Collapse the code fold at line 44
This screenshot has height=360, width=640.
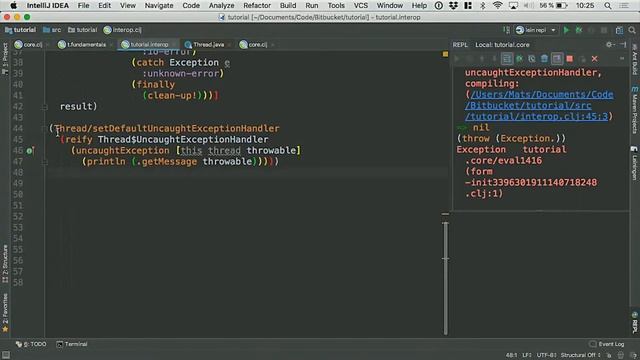point(45,129)
